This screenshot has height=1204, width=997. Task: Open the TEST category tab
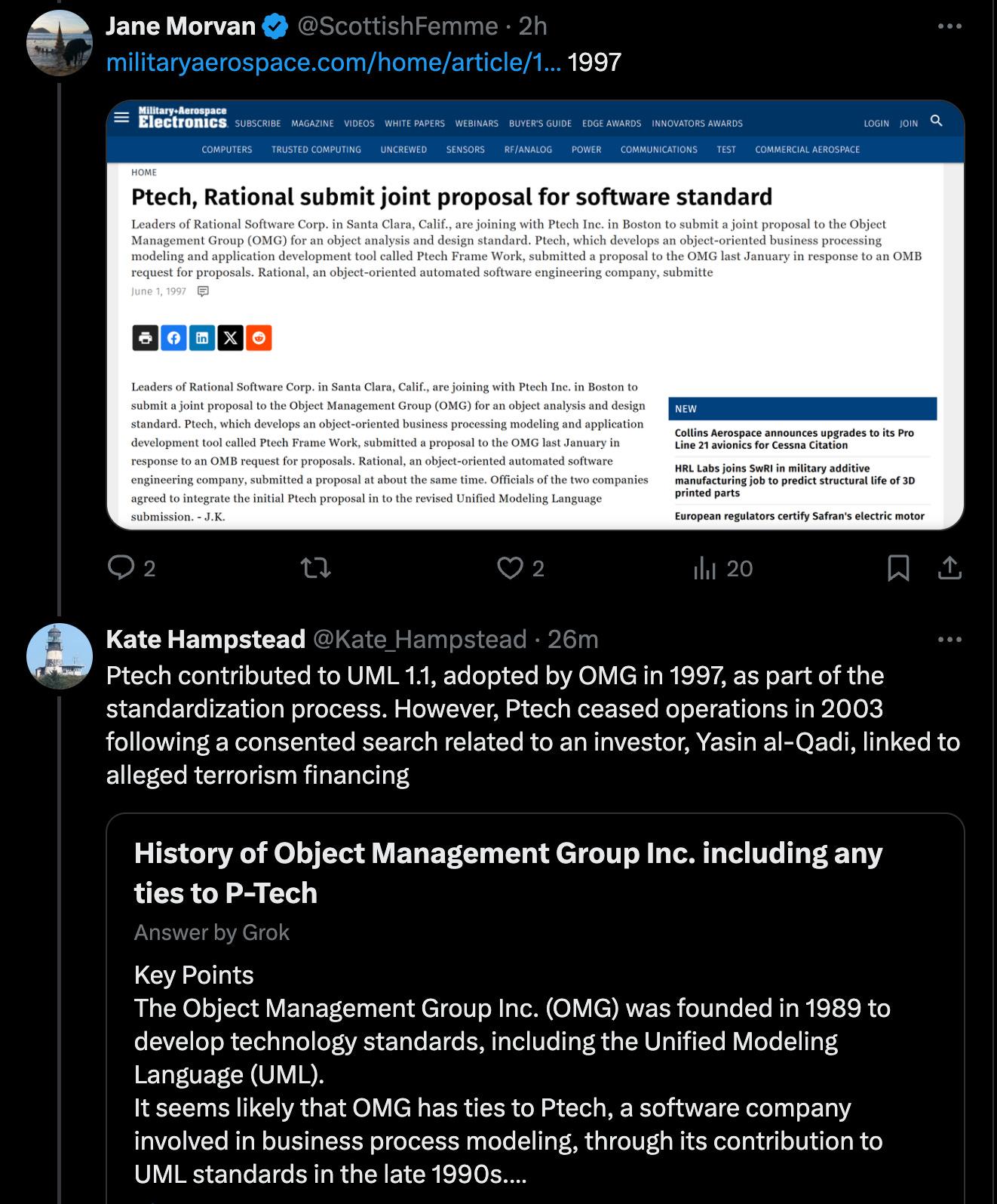(726, 150)
